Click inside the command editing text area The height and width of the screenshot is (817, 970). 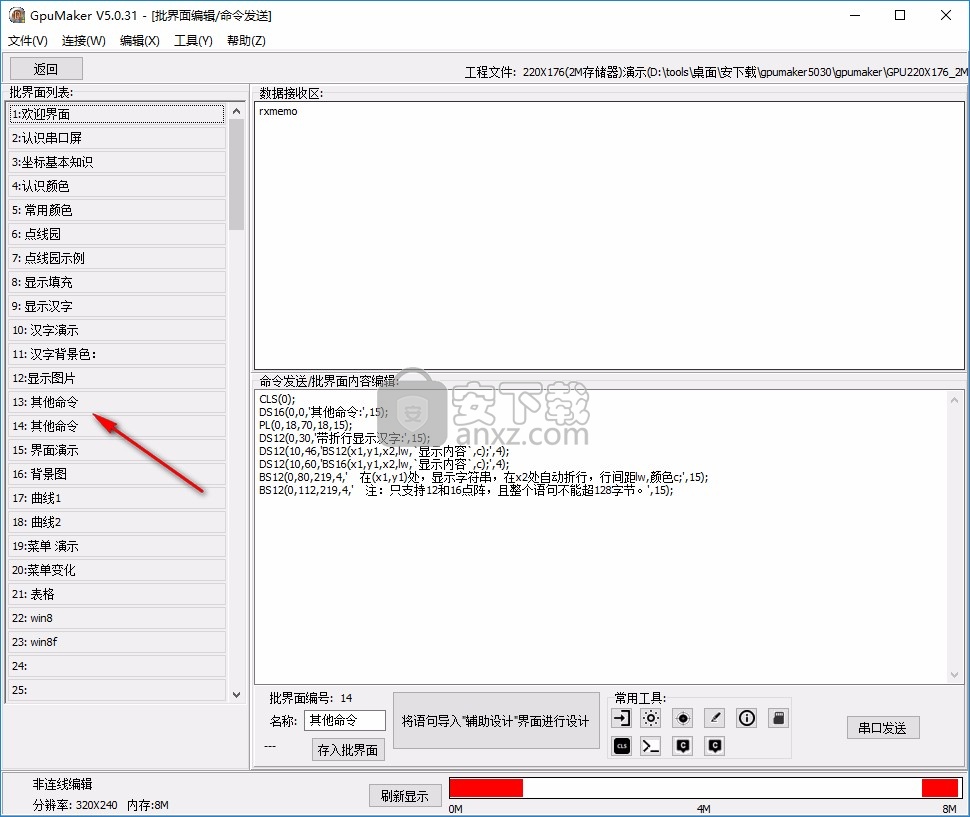[601, 536]
